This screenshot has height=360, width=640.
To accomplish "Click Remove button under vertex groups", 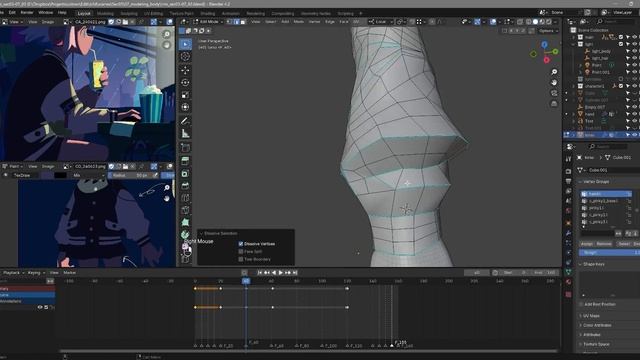I will click(x=604, y=244).
